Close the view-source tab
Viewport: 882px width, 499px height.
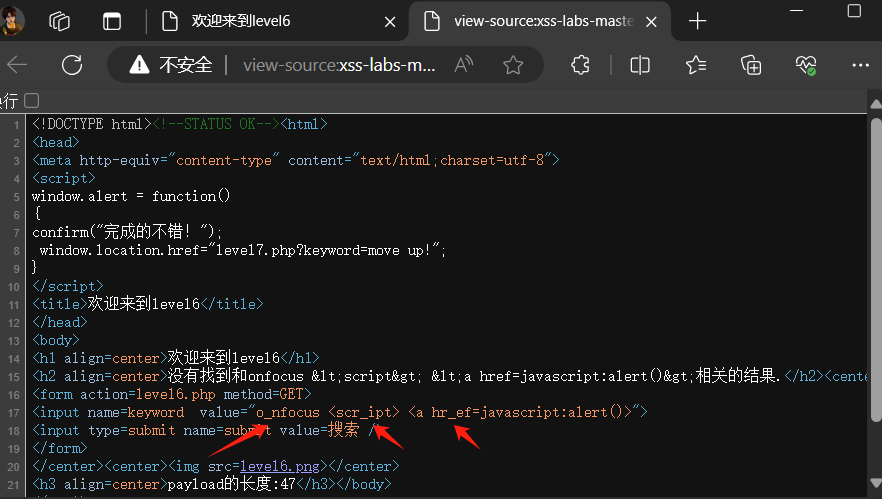(651, 22)
